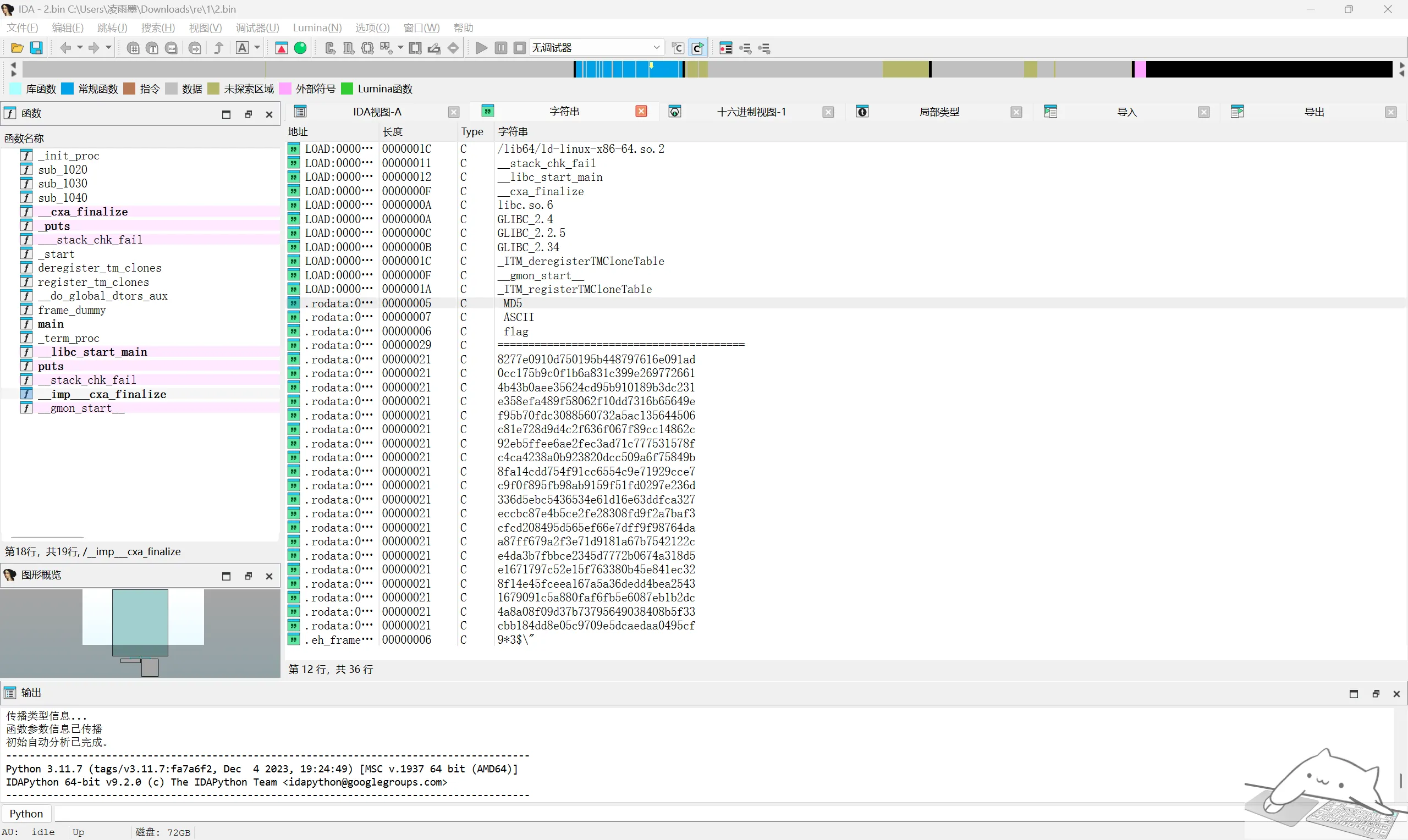Click the jump back arrow icon
The height and width of the screenshot is (840, 1408).
click(x=65, y=48)
